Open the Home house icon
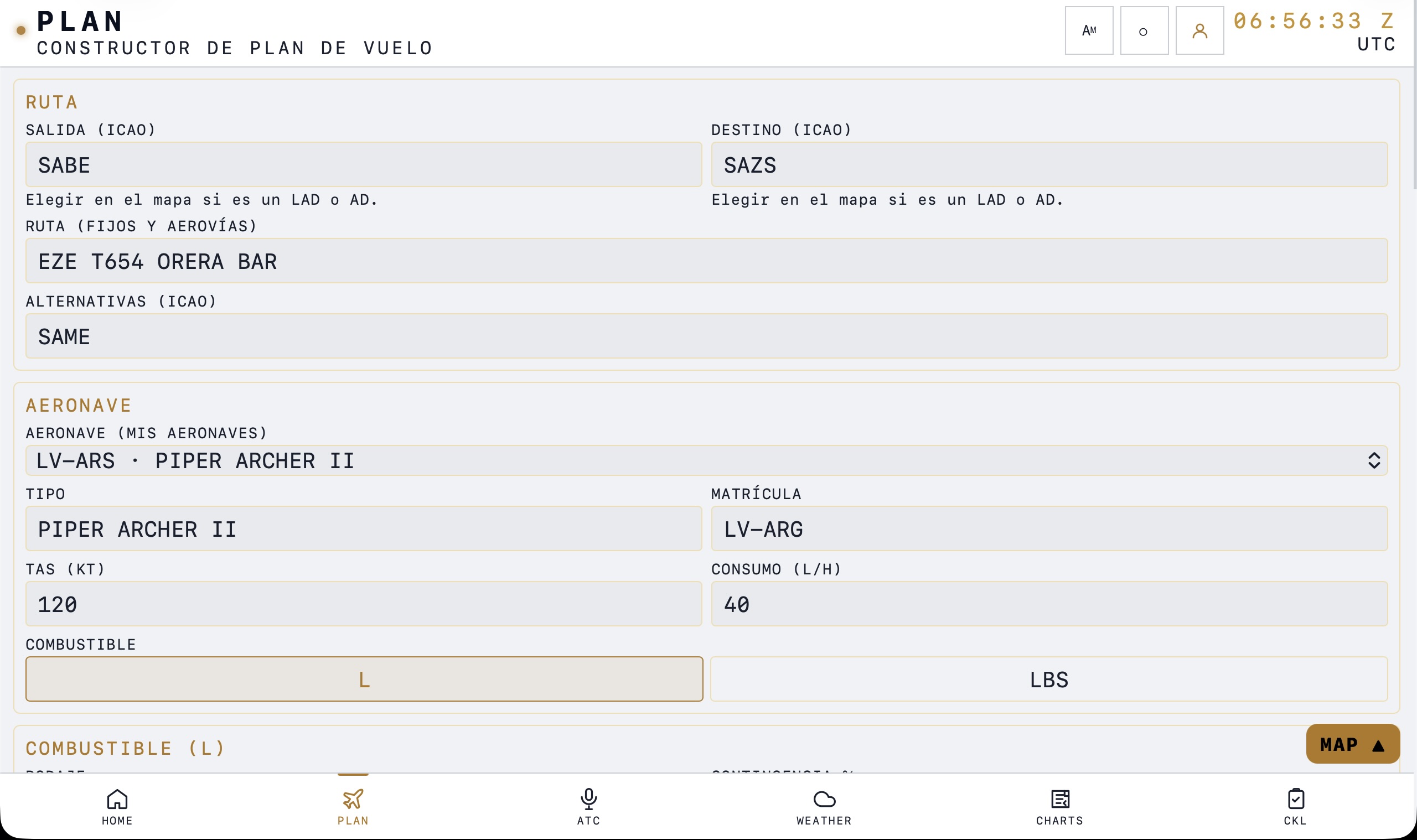The image size is (1417, 840). pos(117,798)
